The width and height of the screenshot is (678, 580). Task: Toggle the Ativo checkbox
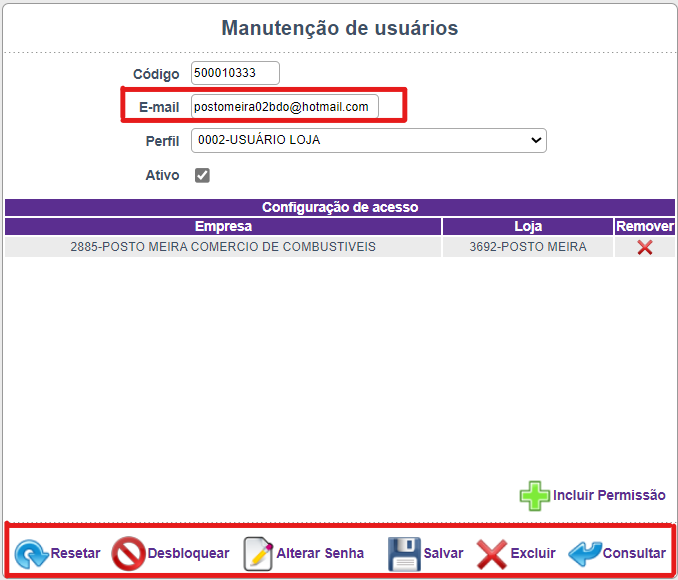point(202,175)
